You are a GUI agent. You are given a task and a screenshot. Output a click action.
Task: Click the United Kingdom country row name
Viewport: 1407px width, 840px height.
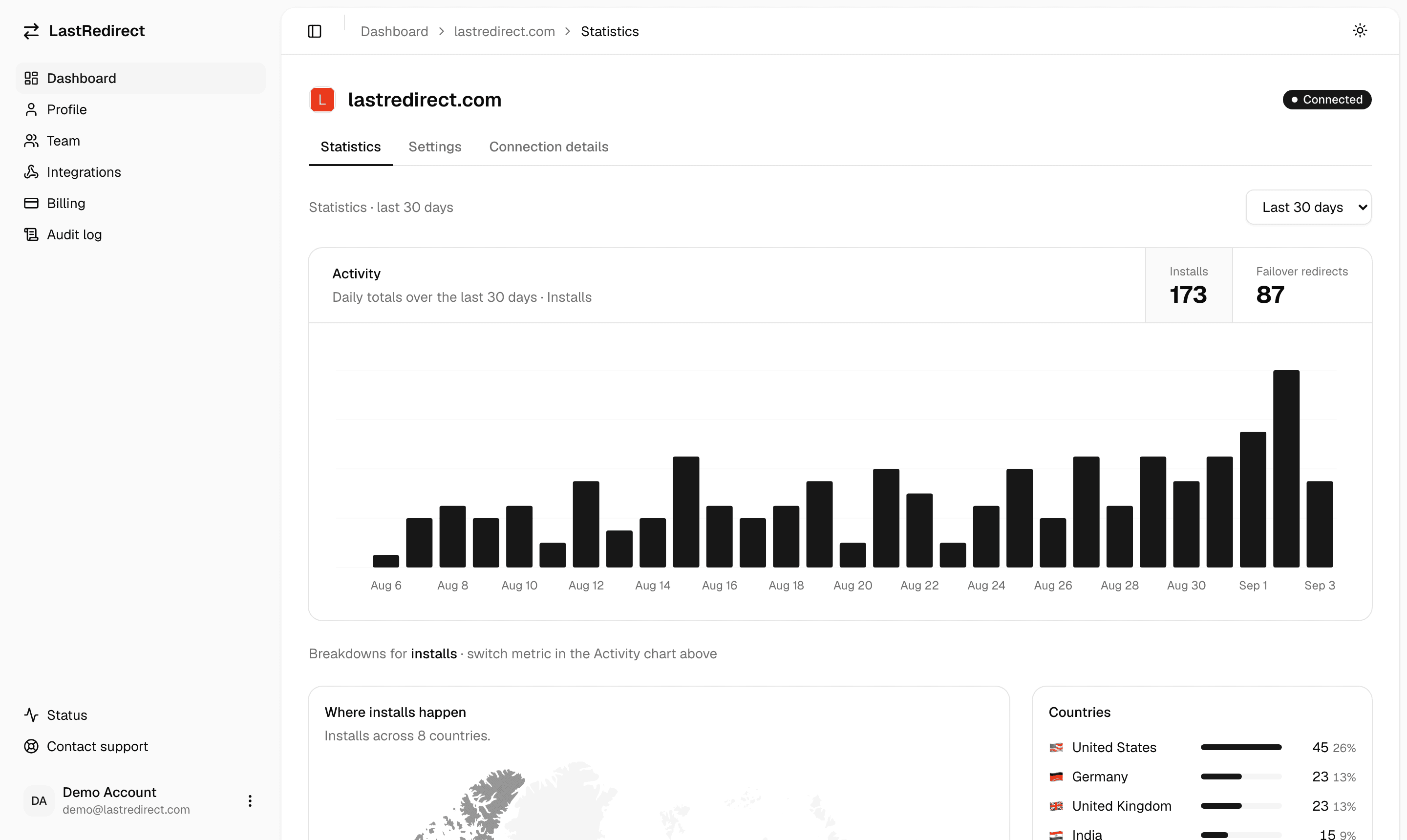coord(1122,806)
